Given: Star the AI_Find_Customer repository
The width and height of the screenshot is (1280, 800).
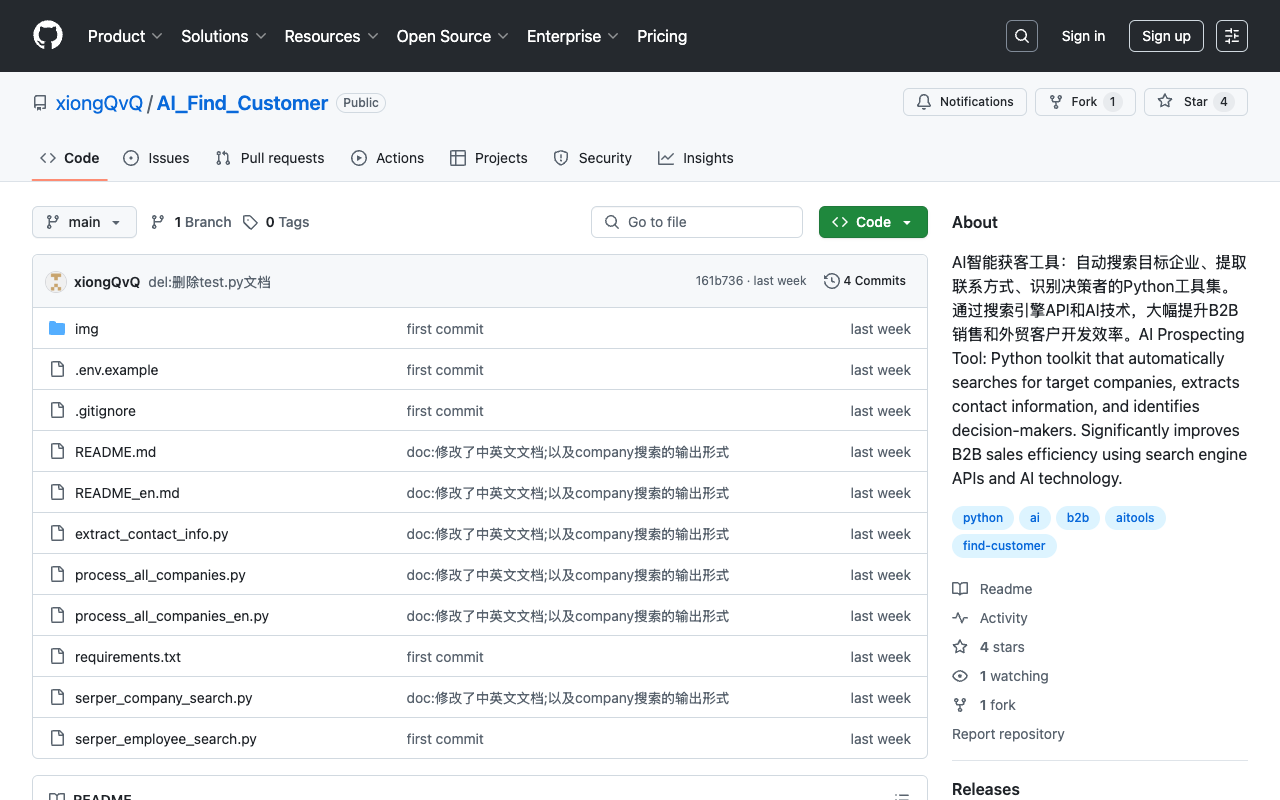Looking at the screenshot, I should (x=1196, y=102).
